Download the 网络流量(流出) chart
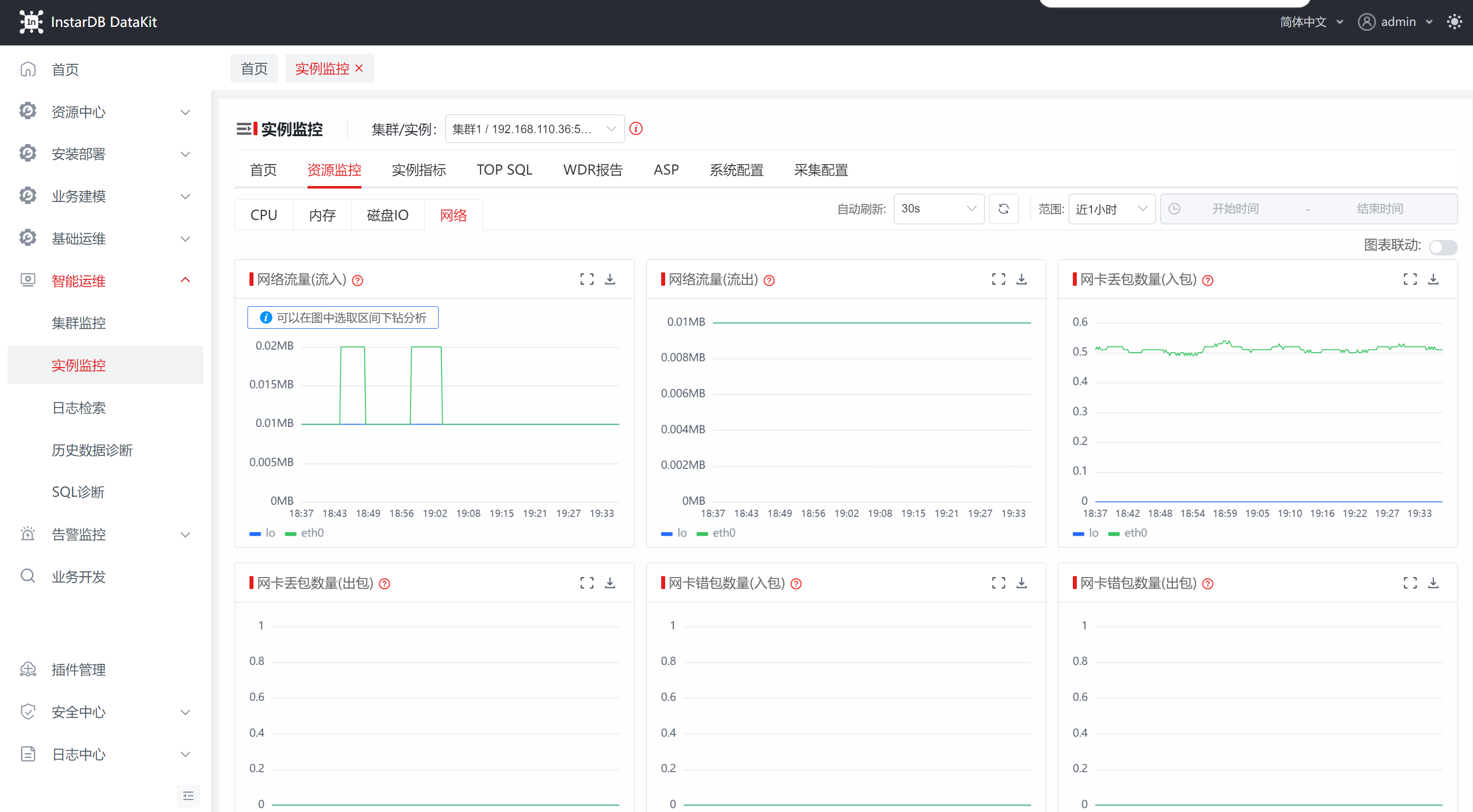Image resolution: width=1473 pixels, height=812 pixels. tap(1022, 279)
